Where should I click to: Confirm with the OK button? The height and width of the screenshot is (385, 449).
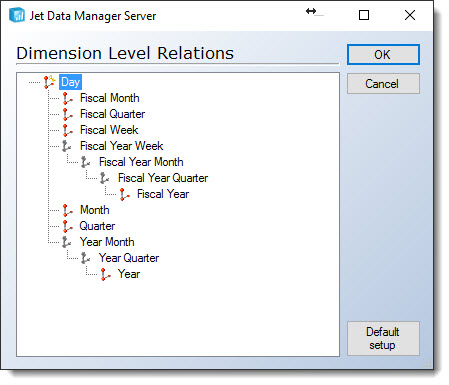tap(383, 55)
